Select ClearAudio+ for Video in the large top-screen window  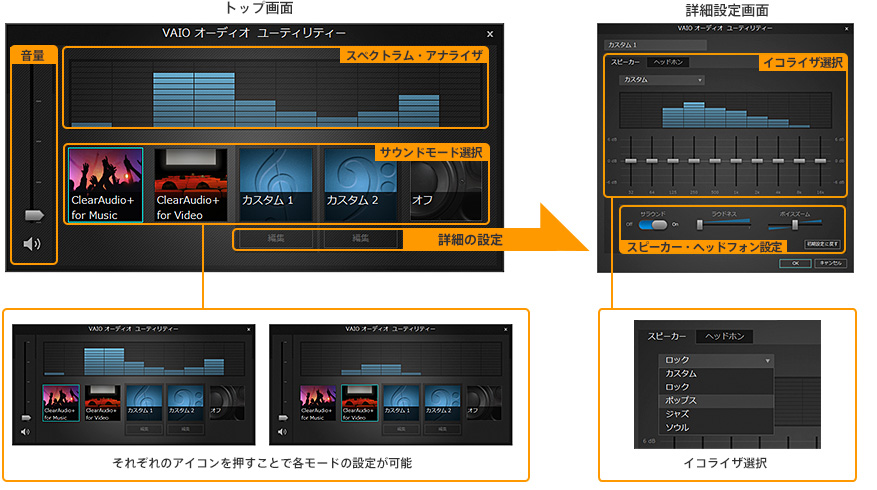pos(191,185)
